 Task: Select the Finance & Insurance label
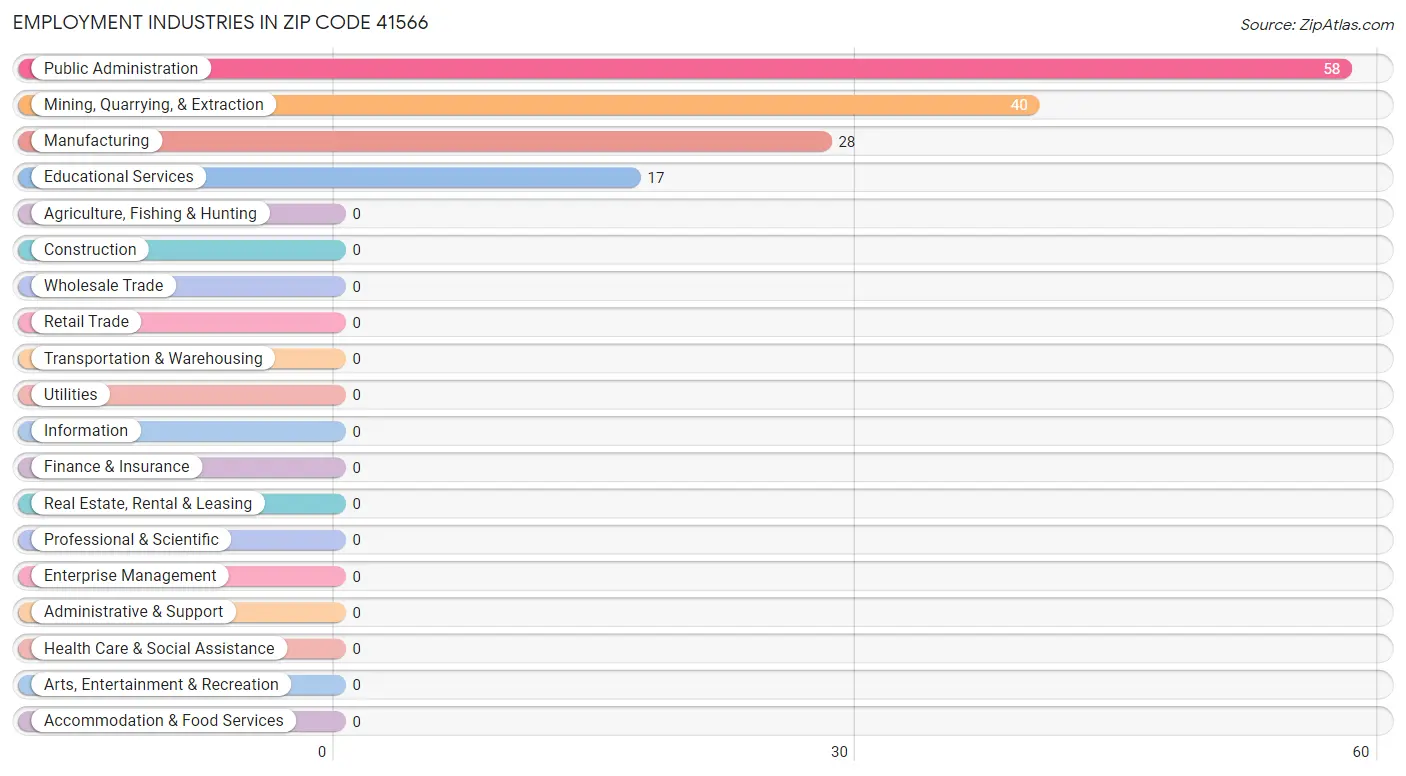[116, 466]
